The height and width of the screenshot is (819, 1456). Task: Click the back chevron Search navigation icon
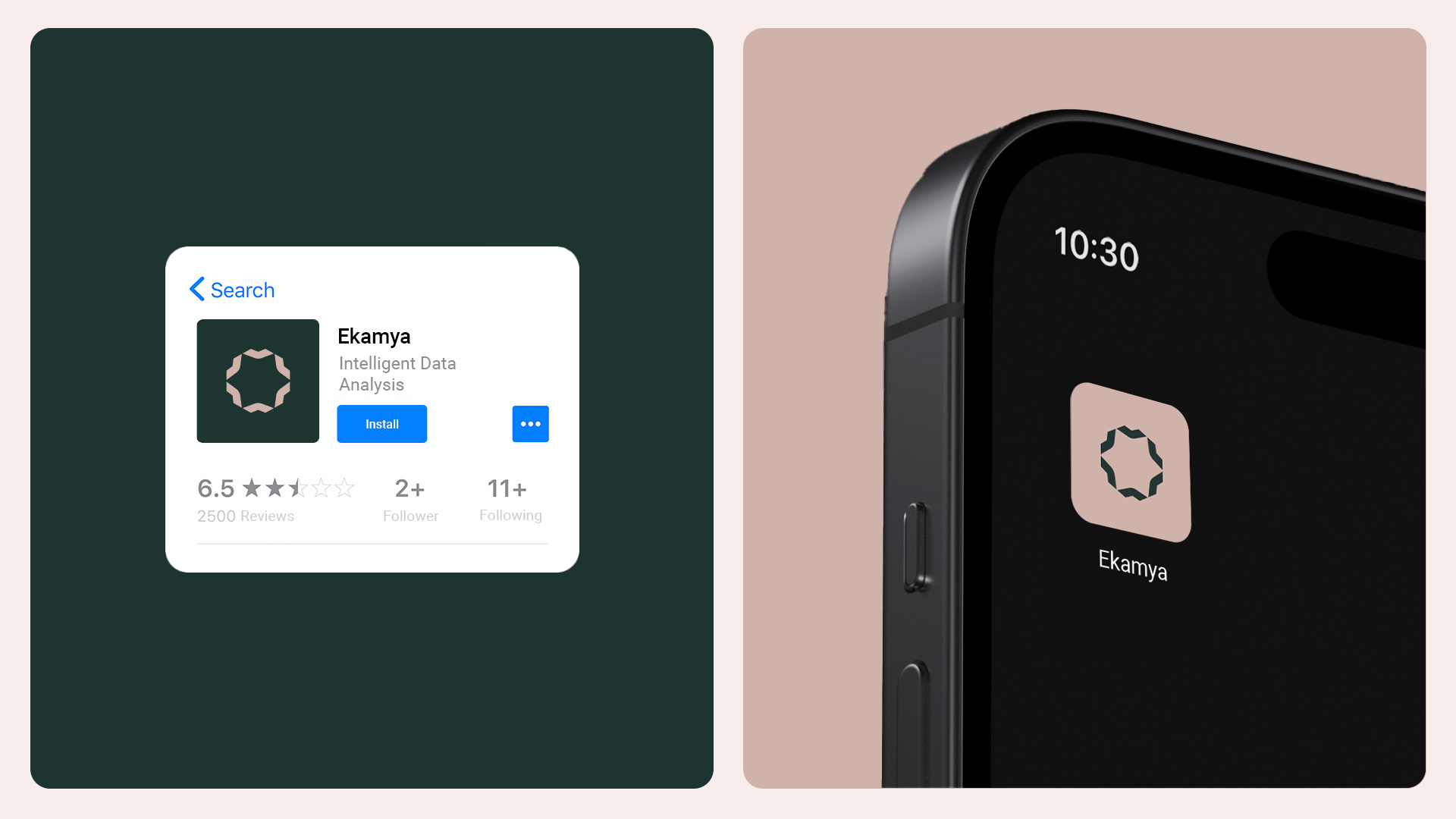click(x=196, y=289)
